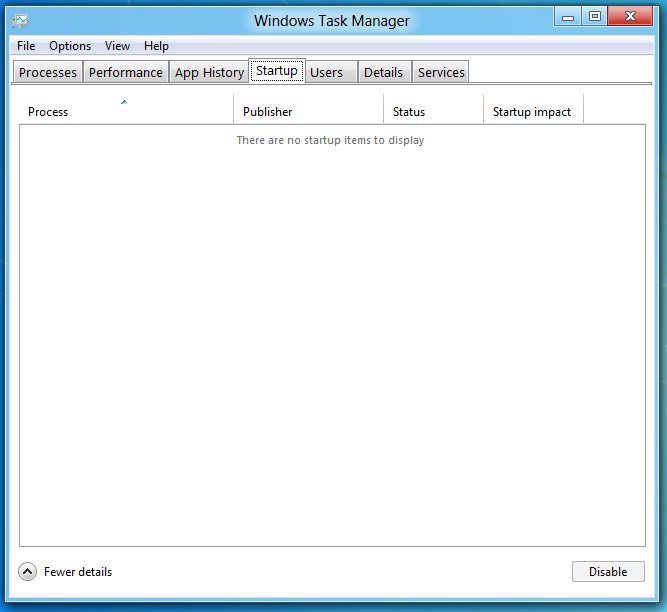
Task: Minimize the Task Manager window
Action: [x=568, y=17]
